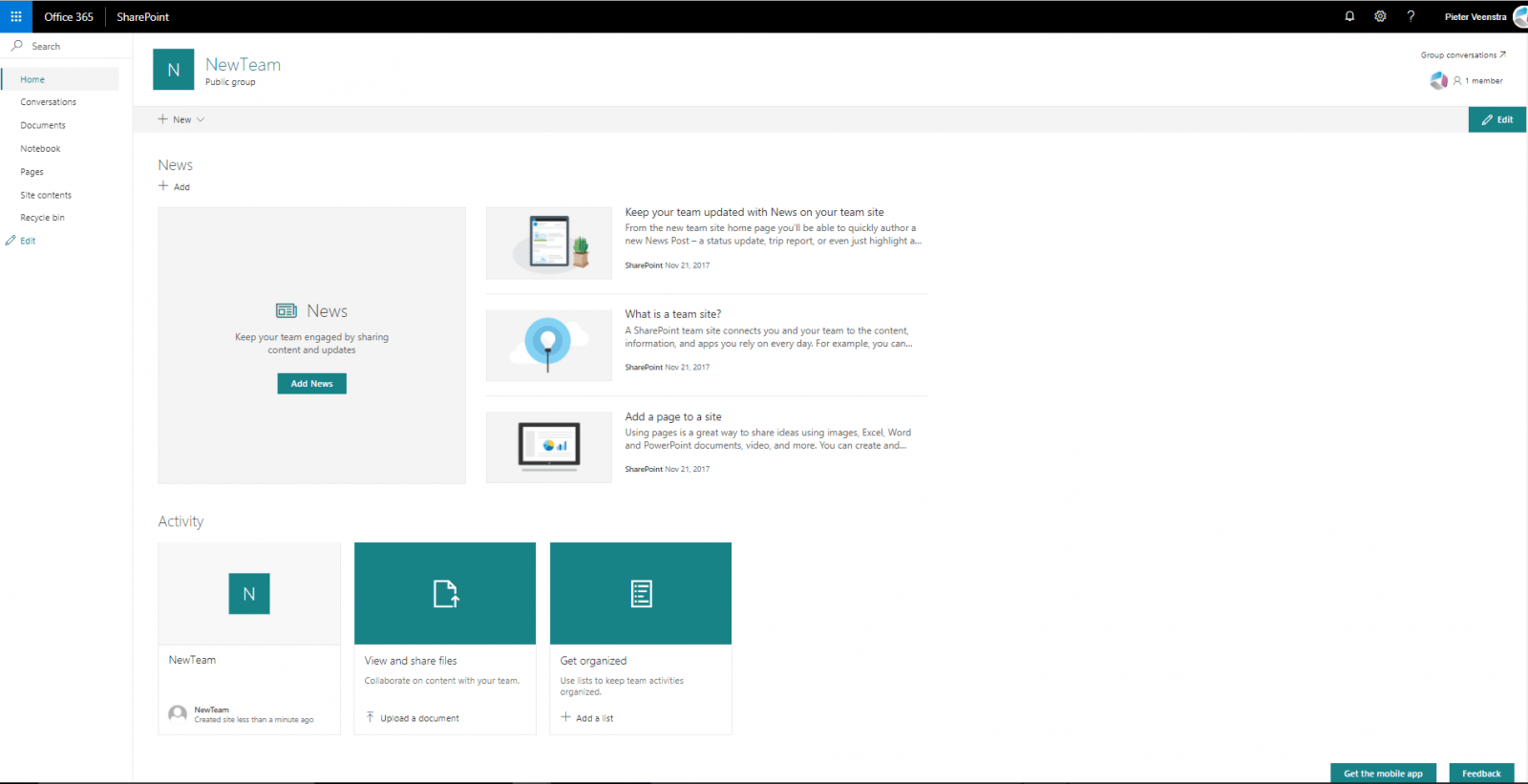Screen dimensions: 1528x784
Task: Click the pencil Edit in left navigation
Action: coord(11,241)
